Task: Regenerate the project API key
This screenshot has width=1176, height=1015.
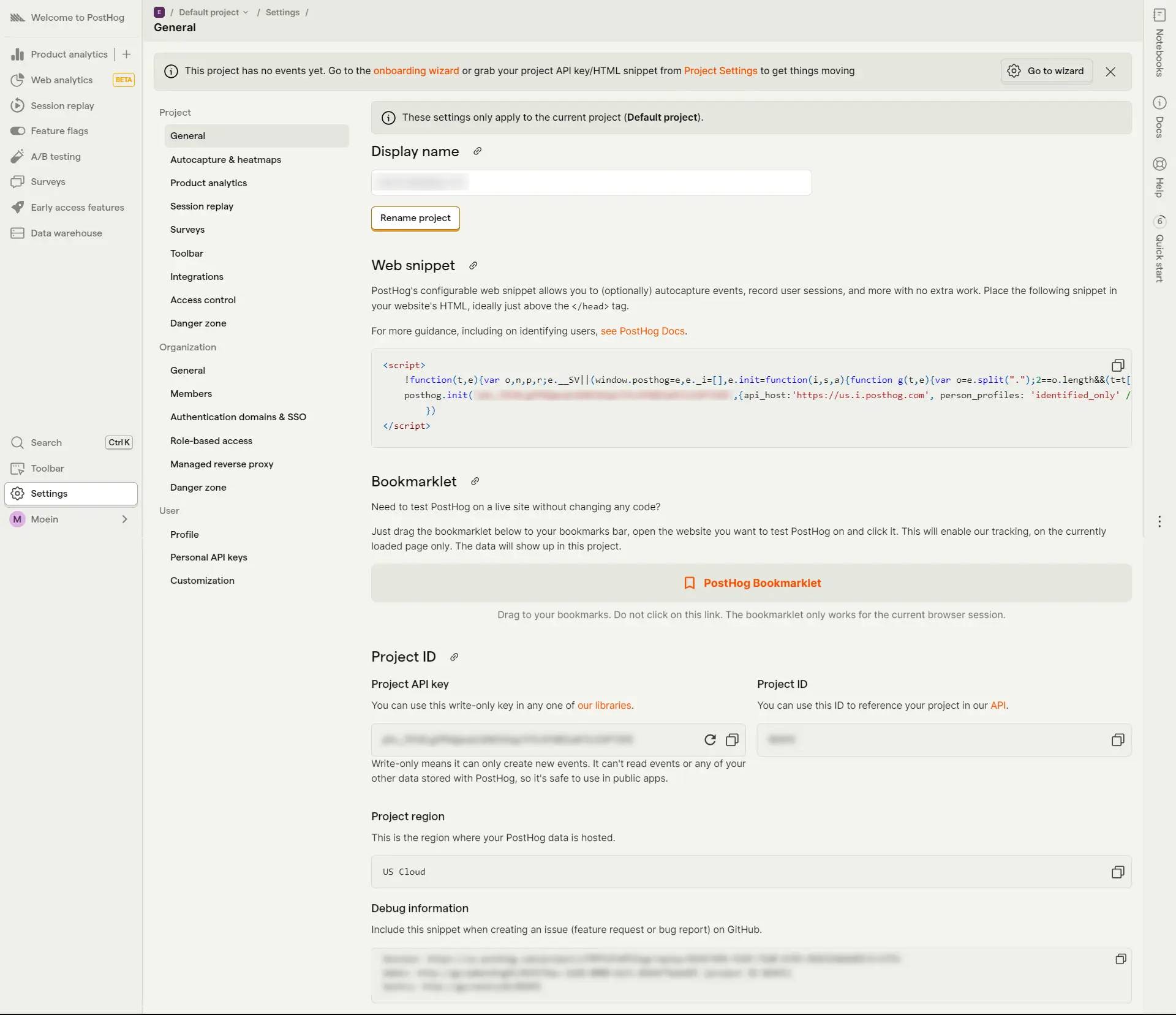Action: click(710, 740)
